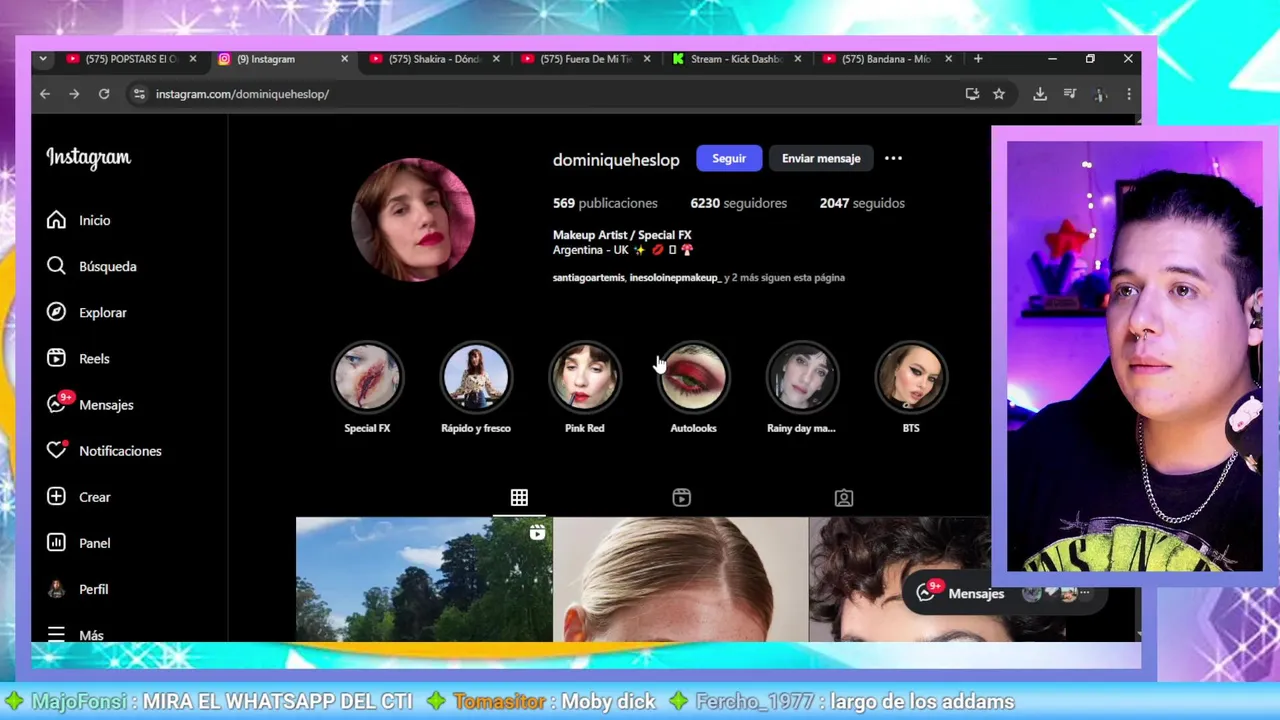Open Más hamburger menu icon
The image size is (1280, 720).
click(57, 634)
